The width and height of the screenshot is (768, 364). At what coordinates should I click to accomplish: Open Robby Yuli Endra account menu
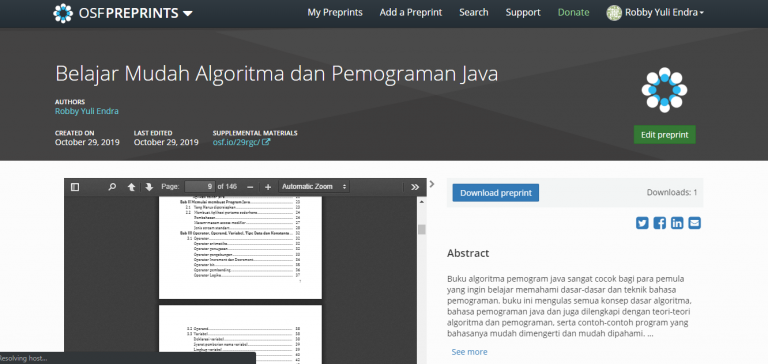coord(655,13)
